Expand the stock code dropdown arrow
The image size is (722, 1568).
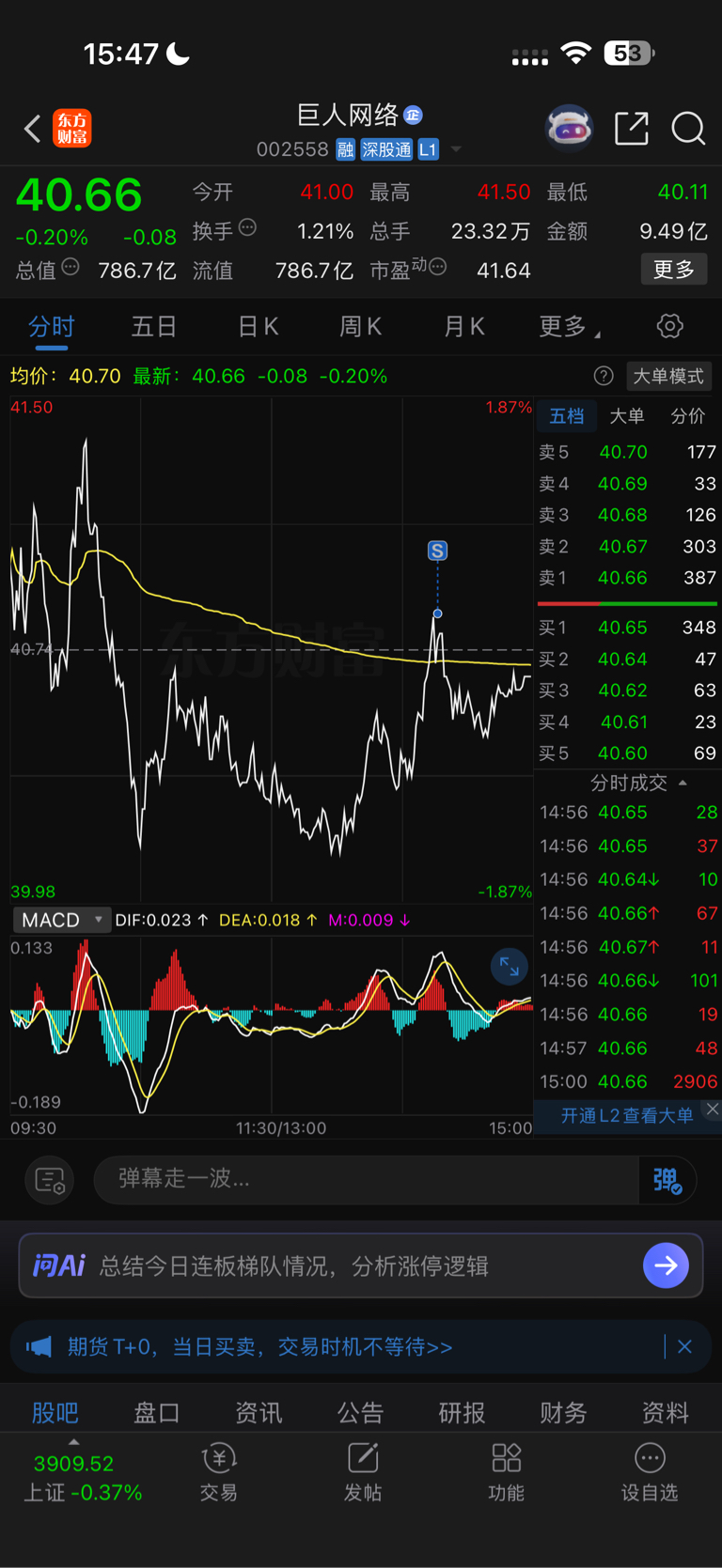456,149
